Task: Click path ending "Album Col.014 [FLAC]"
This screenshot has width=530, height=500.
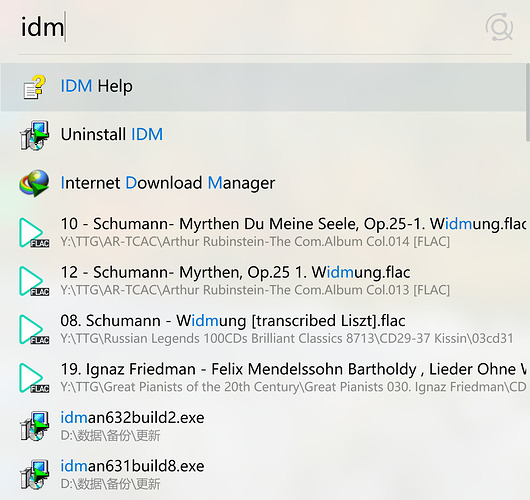Action: tap(255, 242)
